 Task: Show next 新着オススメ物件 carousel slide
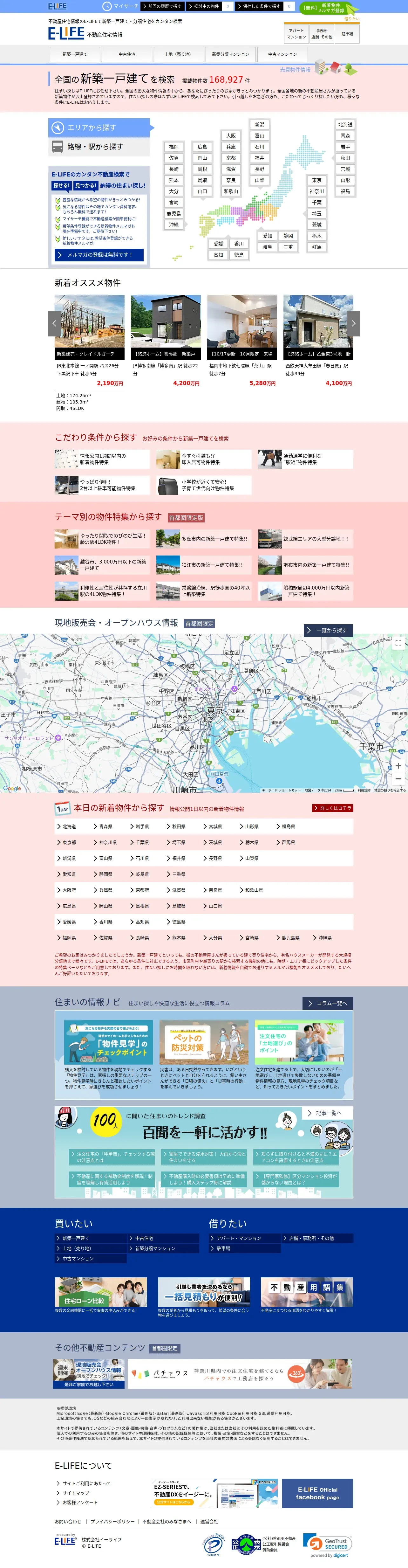(x=353, y=324)
